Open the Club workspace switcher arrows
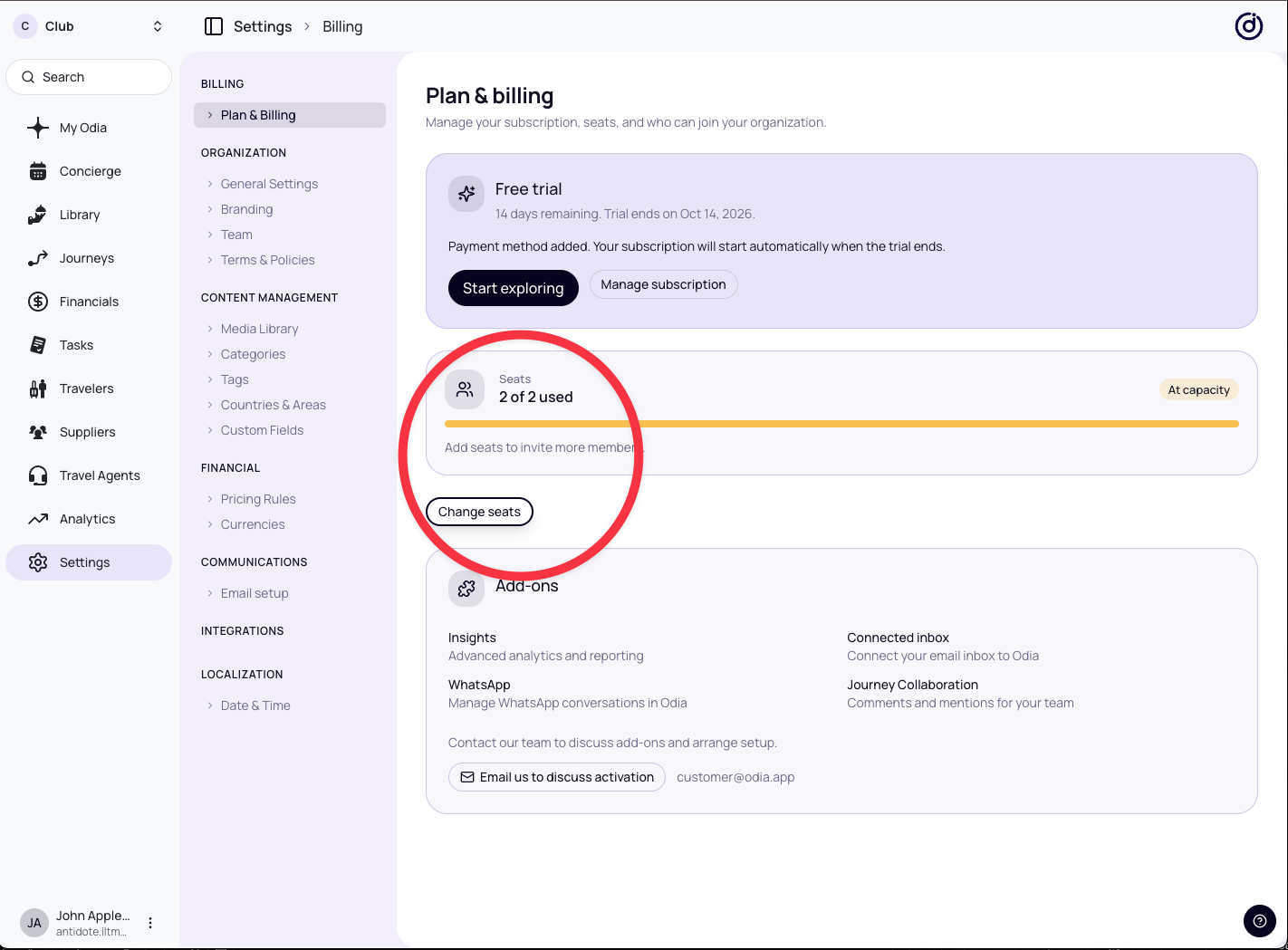This screenshot has width=1288, height=950. [158, 26]
